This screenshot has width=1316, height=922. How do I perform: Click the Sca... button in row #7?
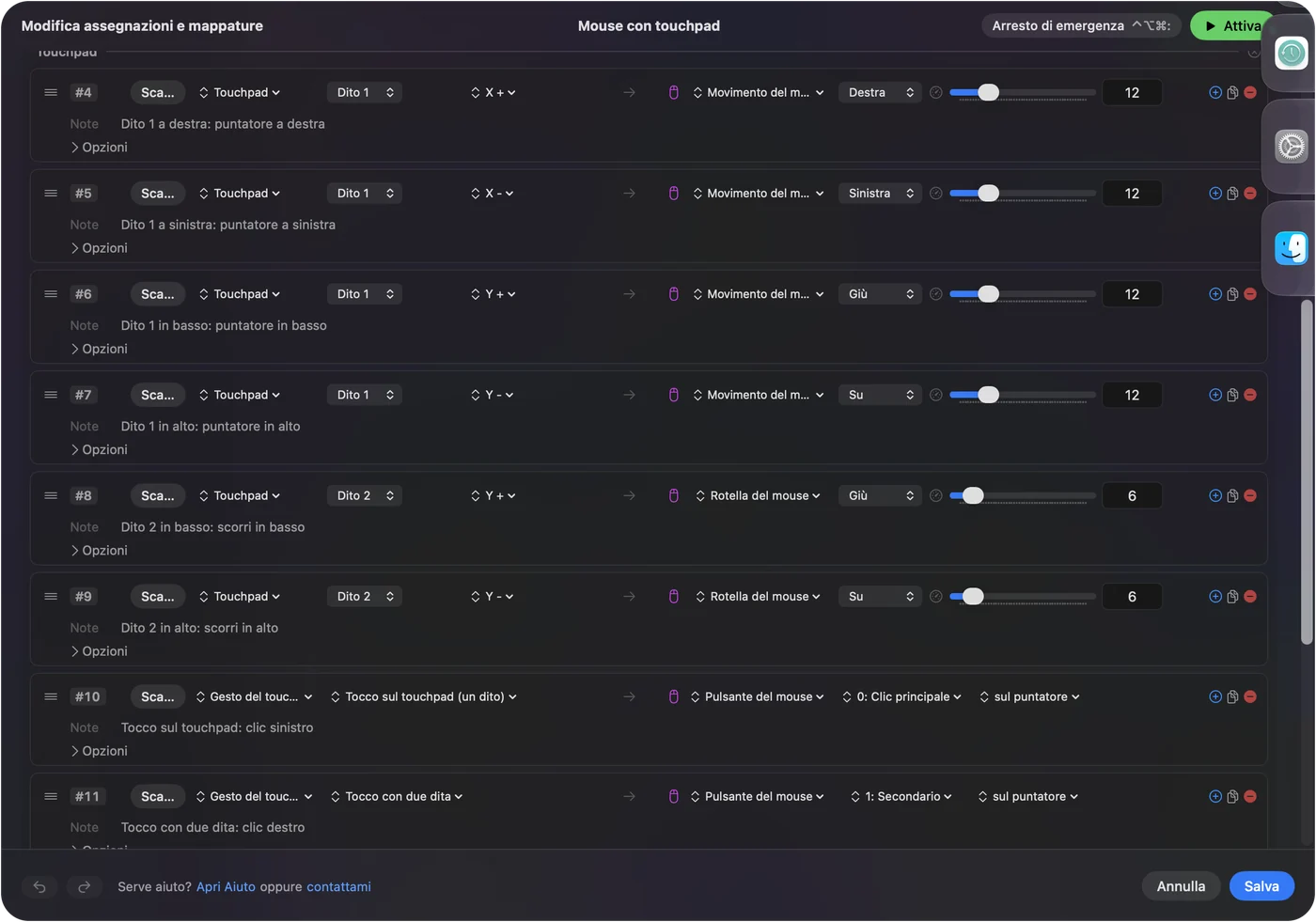157,395
